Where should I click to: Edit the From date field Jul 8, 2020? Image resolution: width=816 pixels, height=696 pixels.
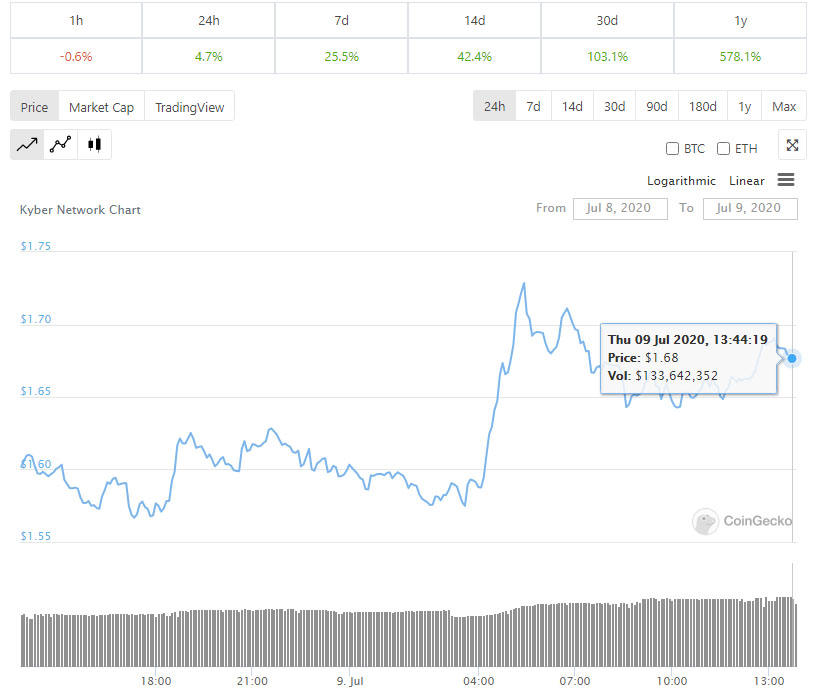pyautogui.click(x=620, y=208)
